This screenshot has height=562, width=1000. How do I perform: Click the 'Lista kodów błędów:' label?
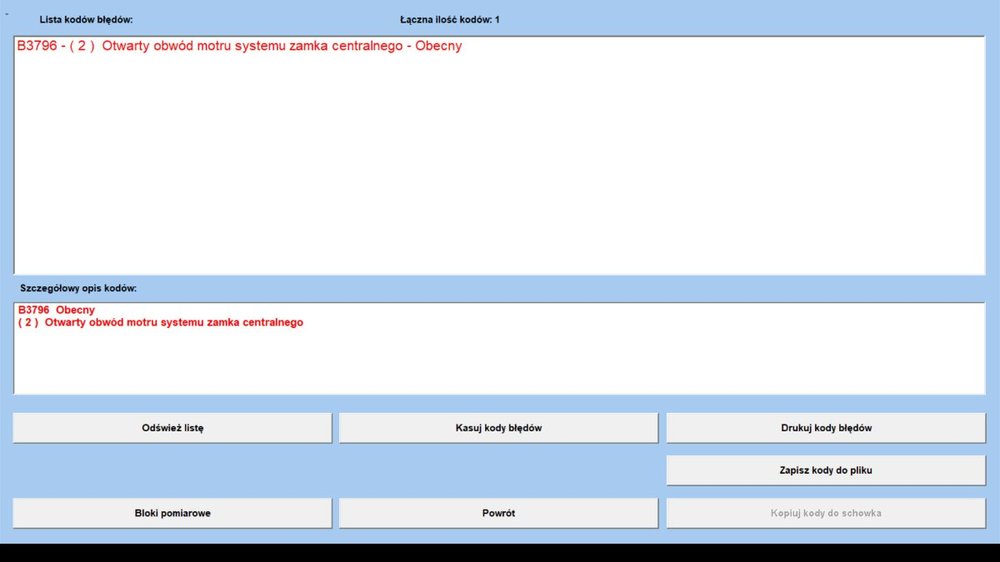click(x=86, y=20)
